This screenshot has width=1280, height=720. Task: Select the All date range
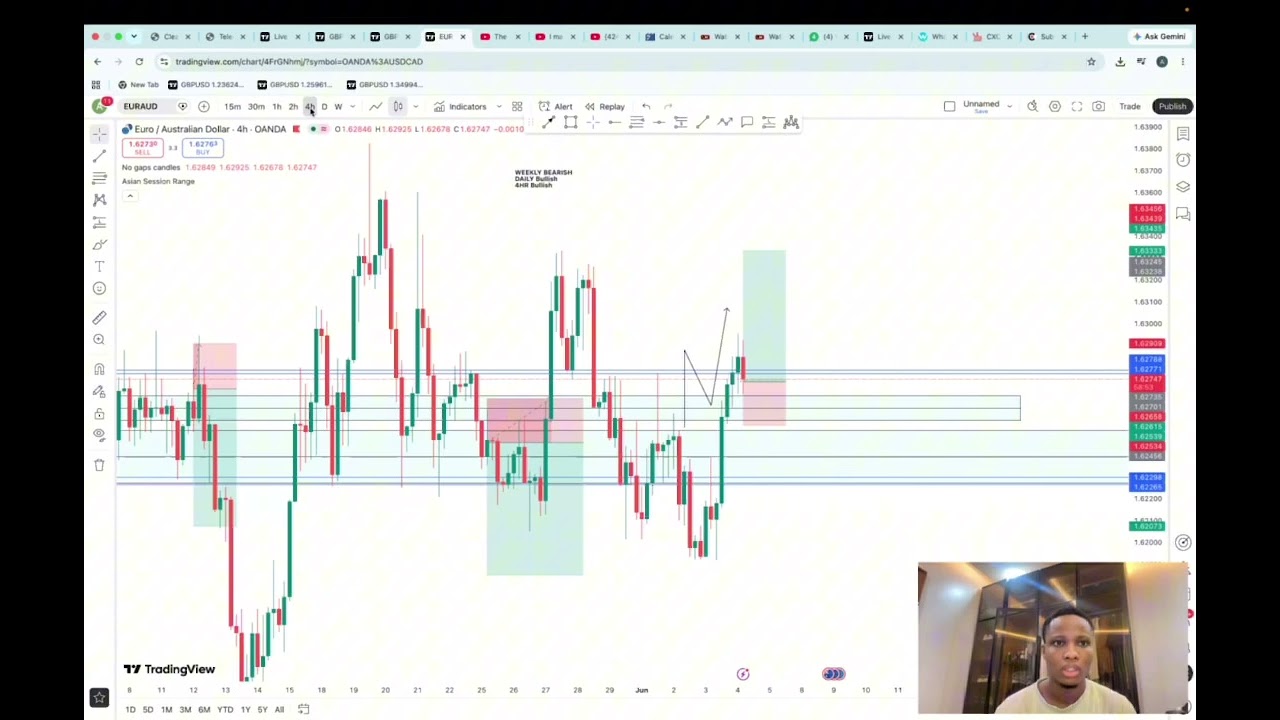pyautogui.click(x=279, y=710)
